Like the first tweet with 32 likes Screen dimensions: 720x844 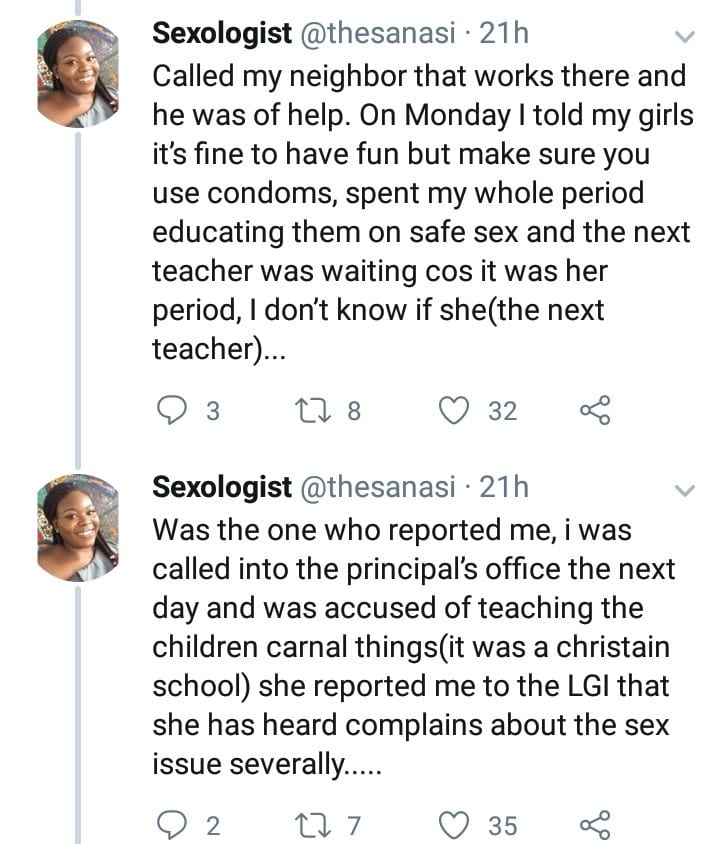(x=457, y=411)
